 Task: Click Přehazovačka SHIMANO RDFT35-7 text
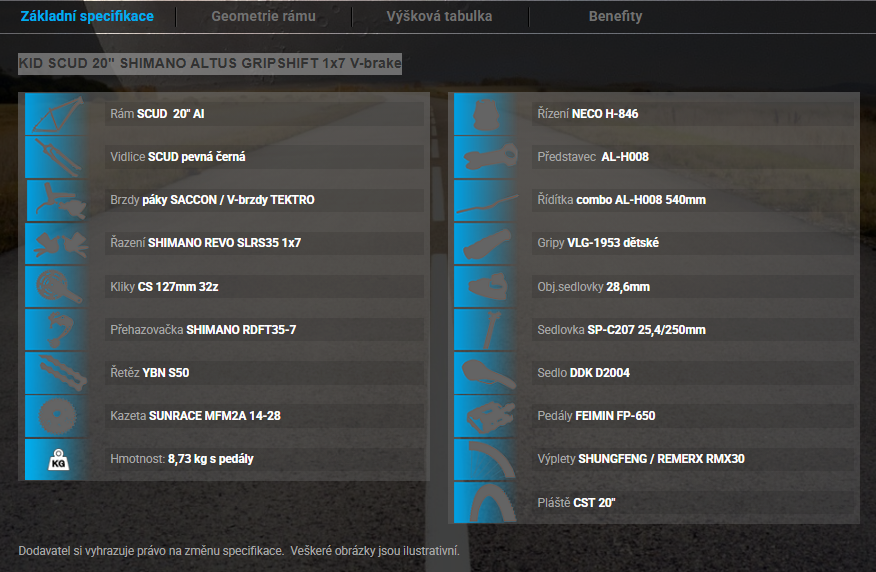[203, 330]
